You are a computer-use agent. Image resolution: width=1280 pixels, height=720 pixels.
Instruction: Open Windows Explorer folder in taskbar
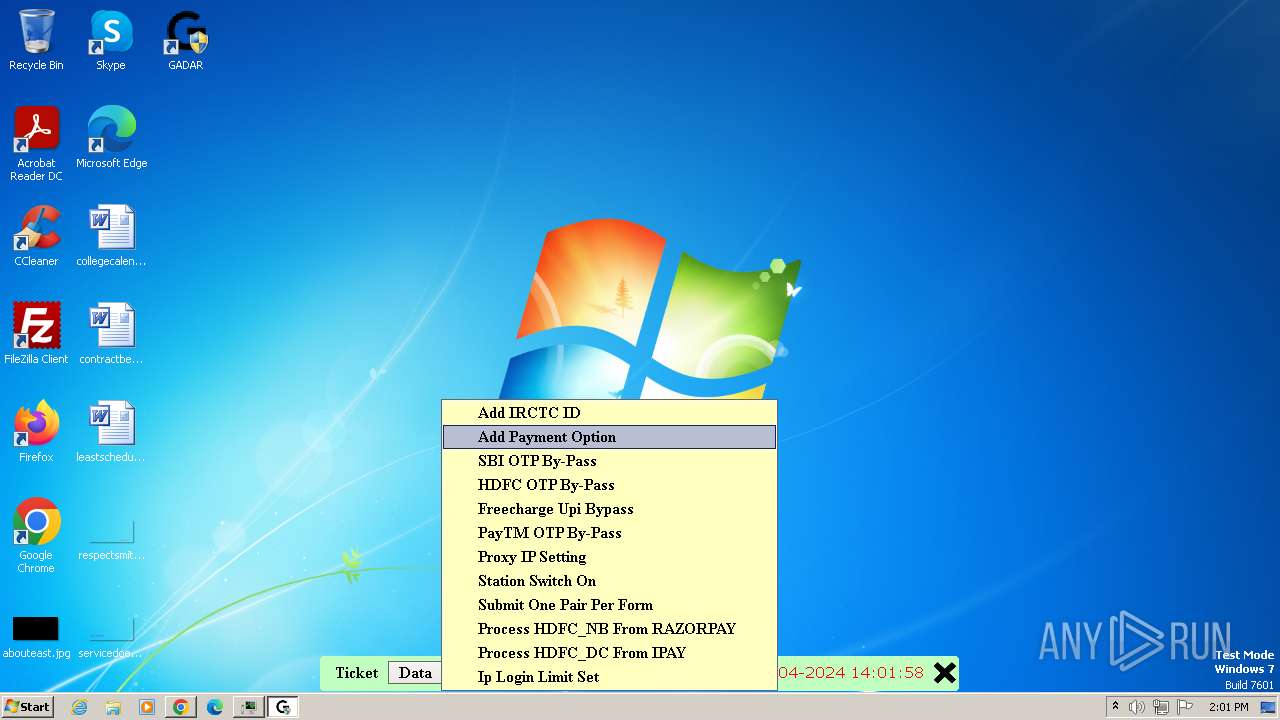tap(113, 707)
